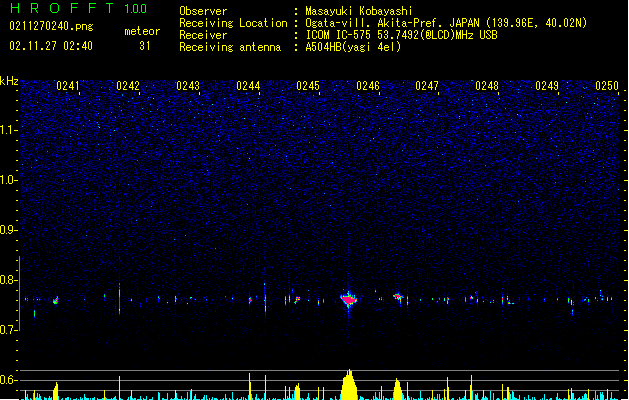Click the 'meteor' label

point(142,31)
